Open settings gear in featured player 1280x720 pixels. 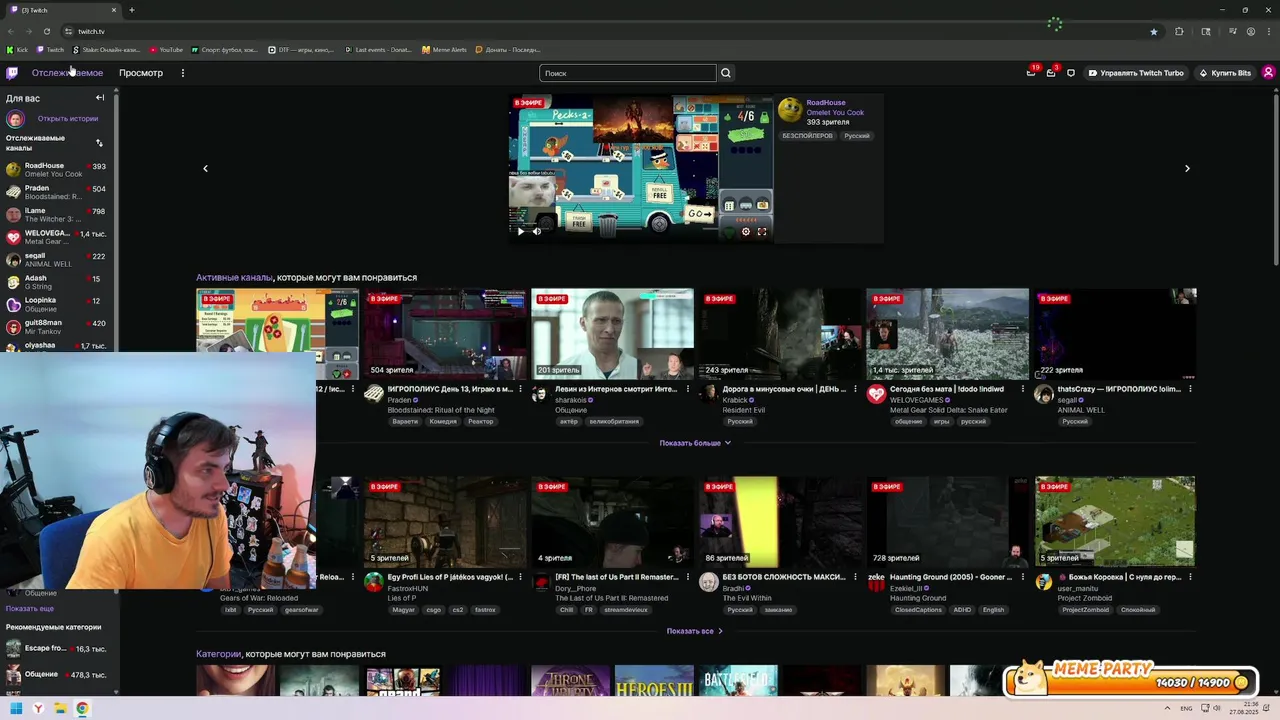click(x=745, y=231)
